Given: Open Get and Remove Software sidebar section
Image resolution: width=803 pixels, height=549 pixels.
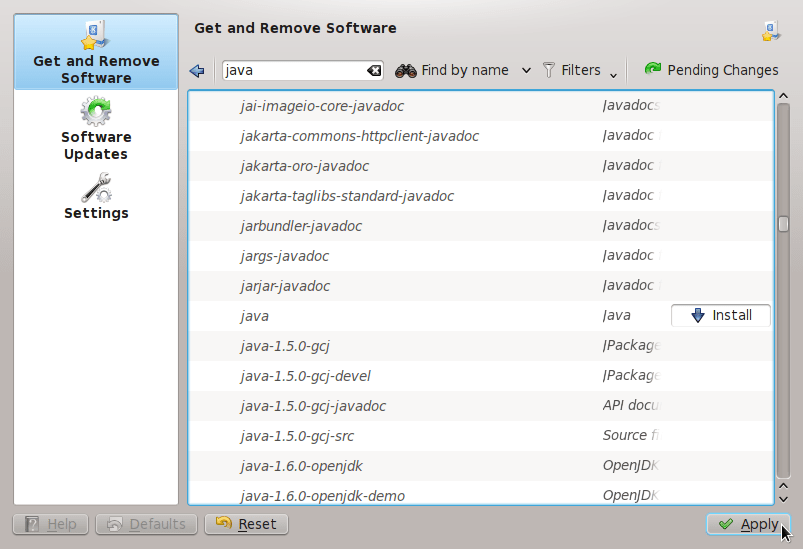Looking at the screenshot, I should click(96, 52).
